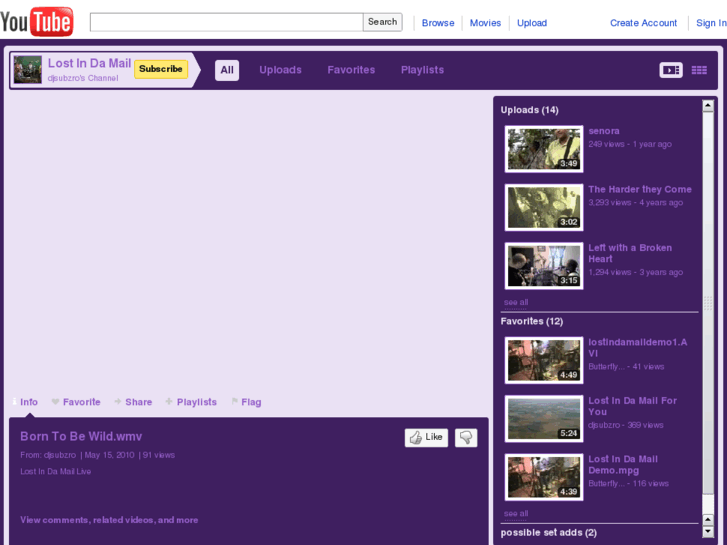Click possible set adds (2) heading

coord(548,532)
